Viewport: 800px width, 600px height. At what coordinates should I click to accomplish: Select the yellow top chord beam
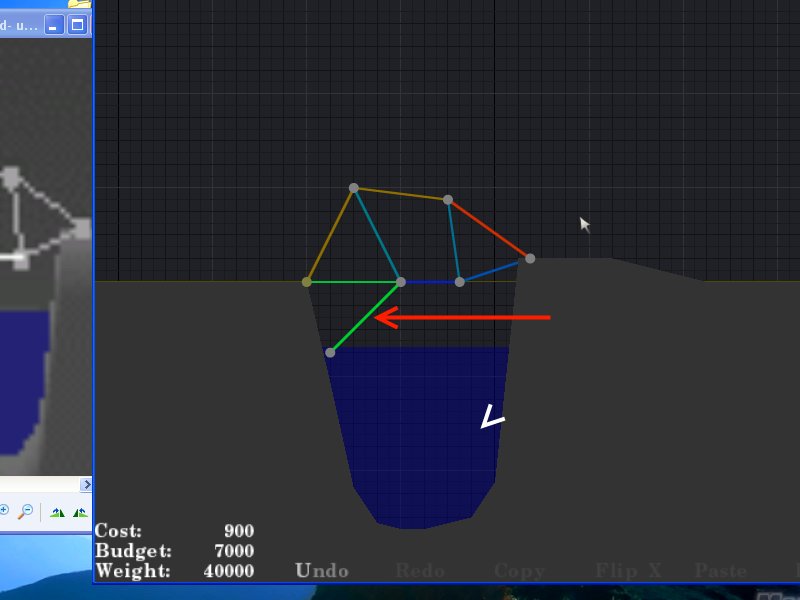400,194
